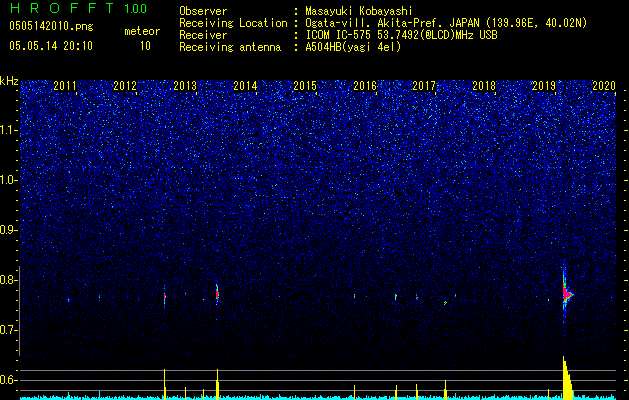Image resolution: width=629 pixels, height=400 pixels.
Task: Click the 'Receiving antenna' label
Action: pyautogui.click(x=230, y=47)
